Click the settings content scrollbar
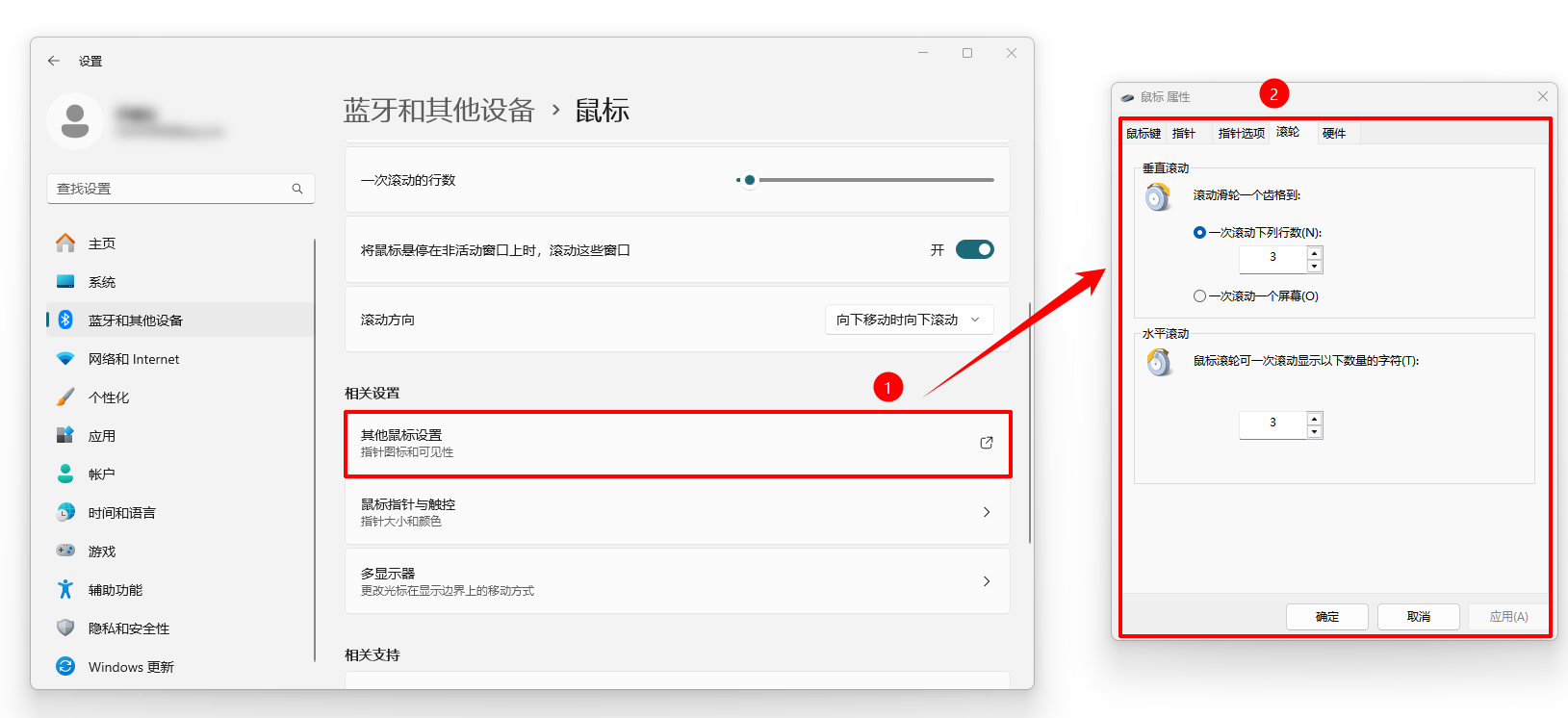1568x718 pixels. 1030,423
